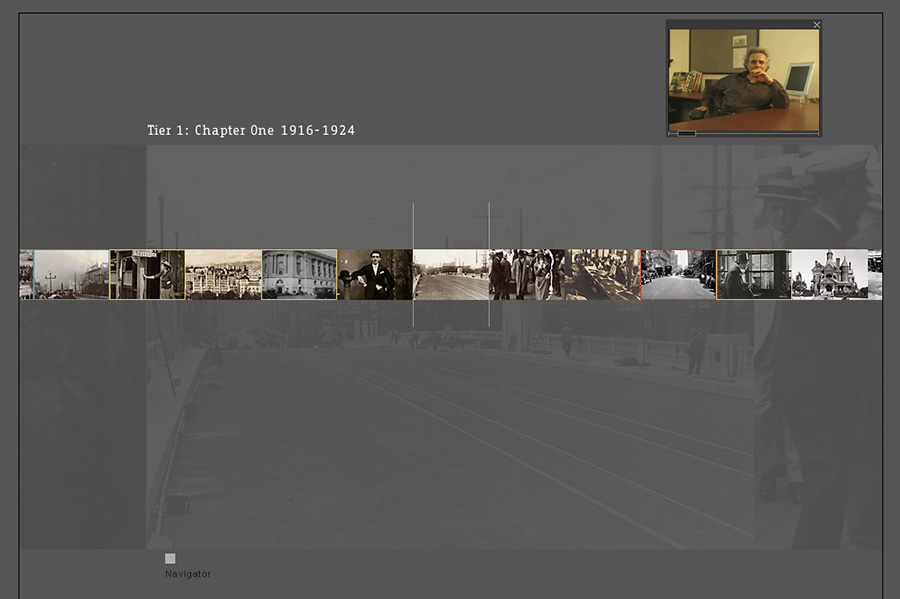Open the Victorian mansion thumbnail
This screenshot has height=599, width=900.
(829, 275)
